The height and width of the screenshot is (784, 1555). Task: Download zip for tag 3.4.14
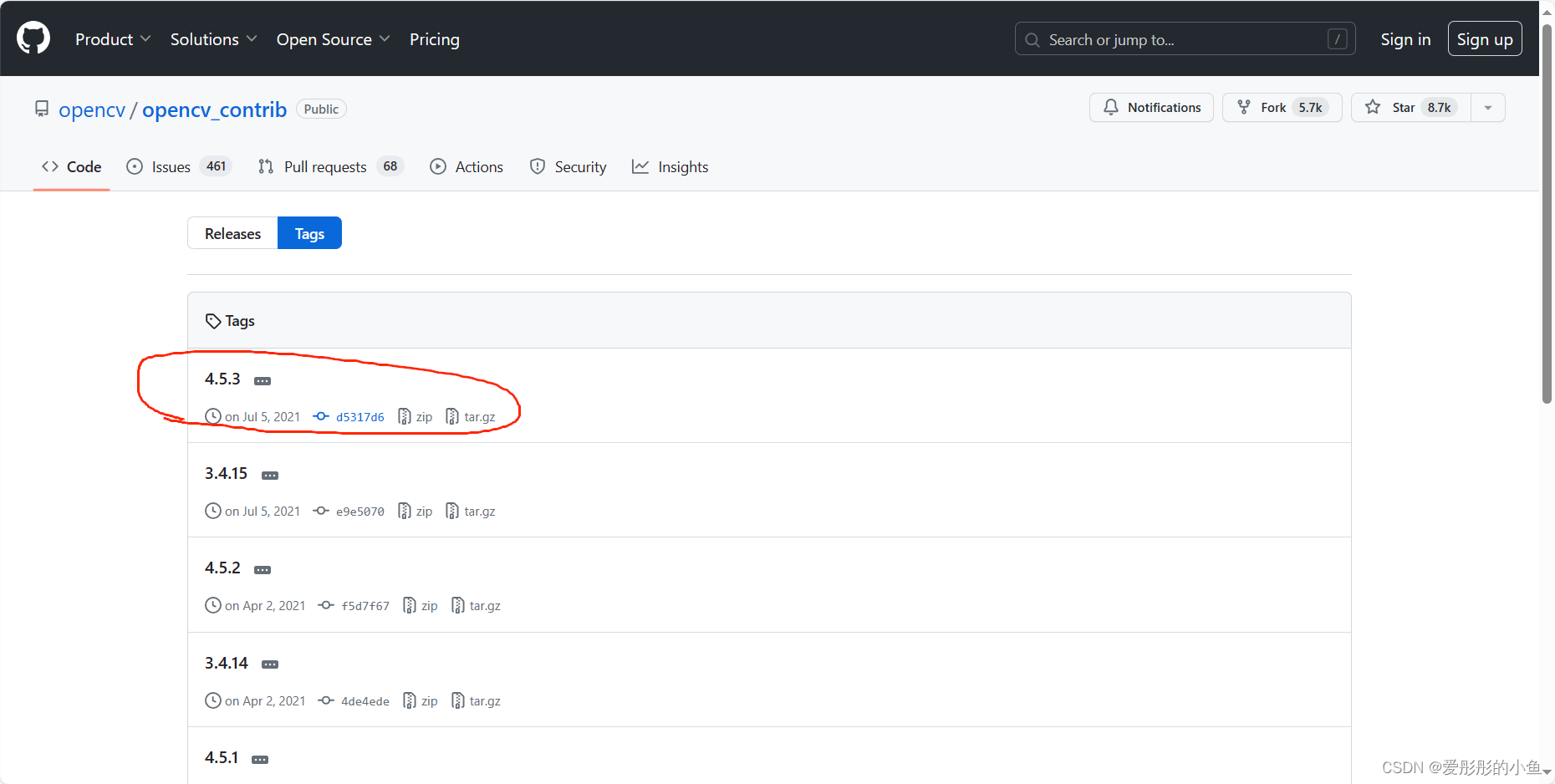tap(421, 701)
